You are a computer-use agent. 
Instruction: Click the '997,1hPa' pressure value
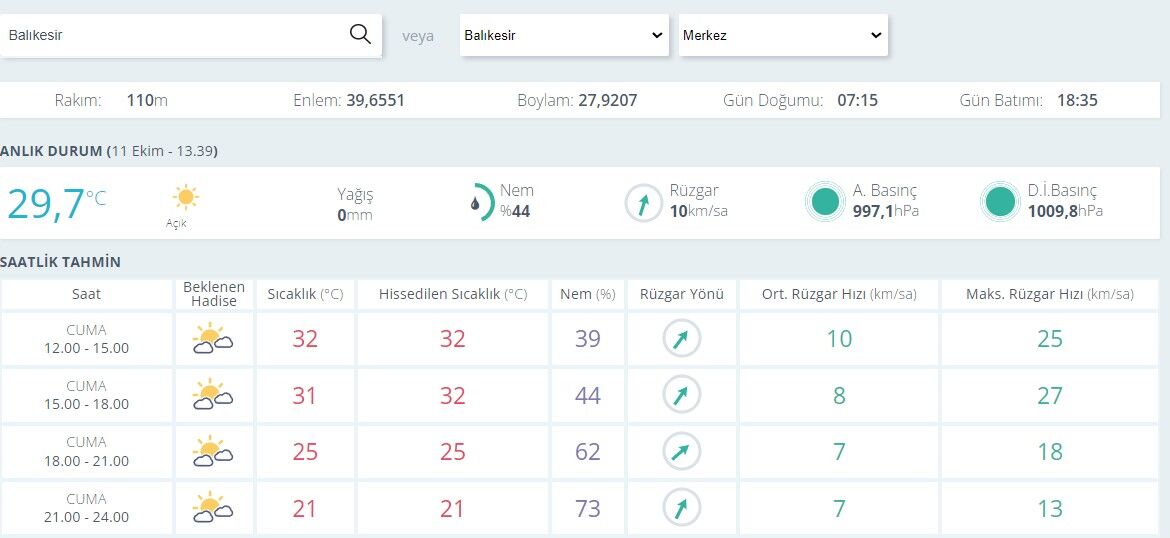[886, 211]
